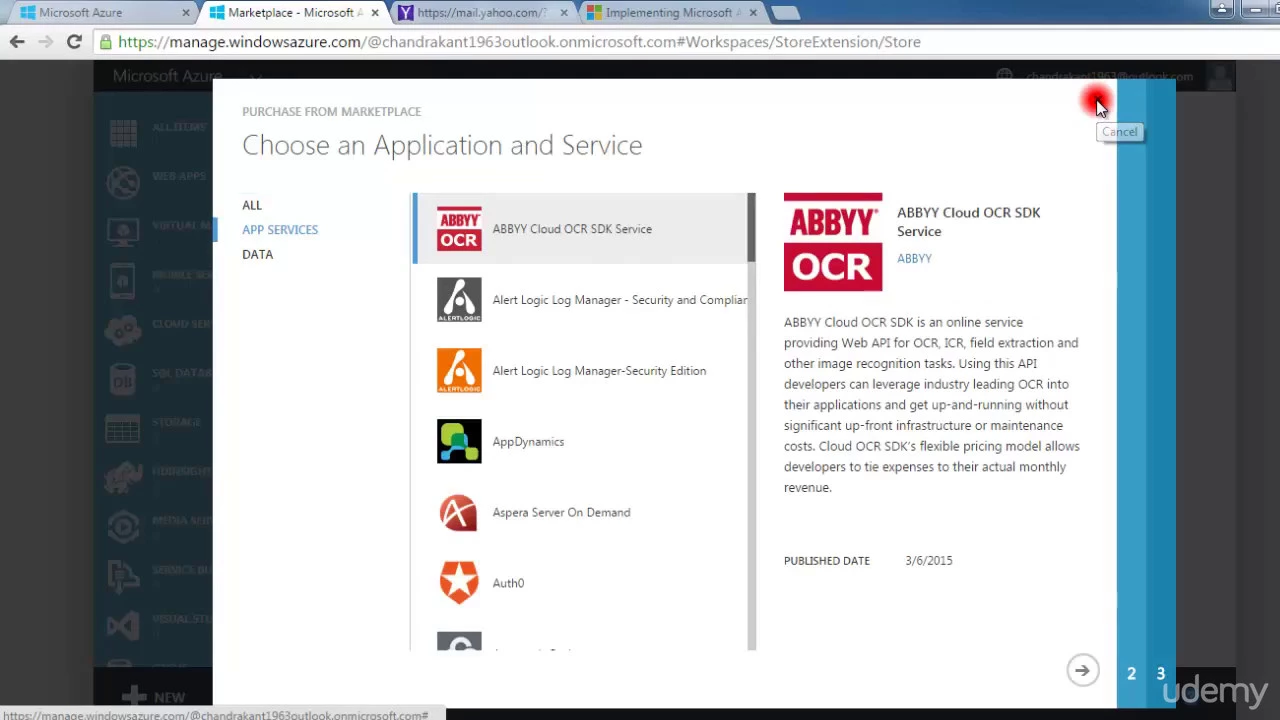Click orange Alert Logic Security Edition icon
The width and height of the screenshot is (1280, 720).
459,371
